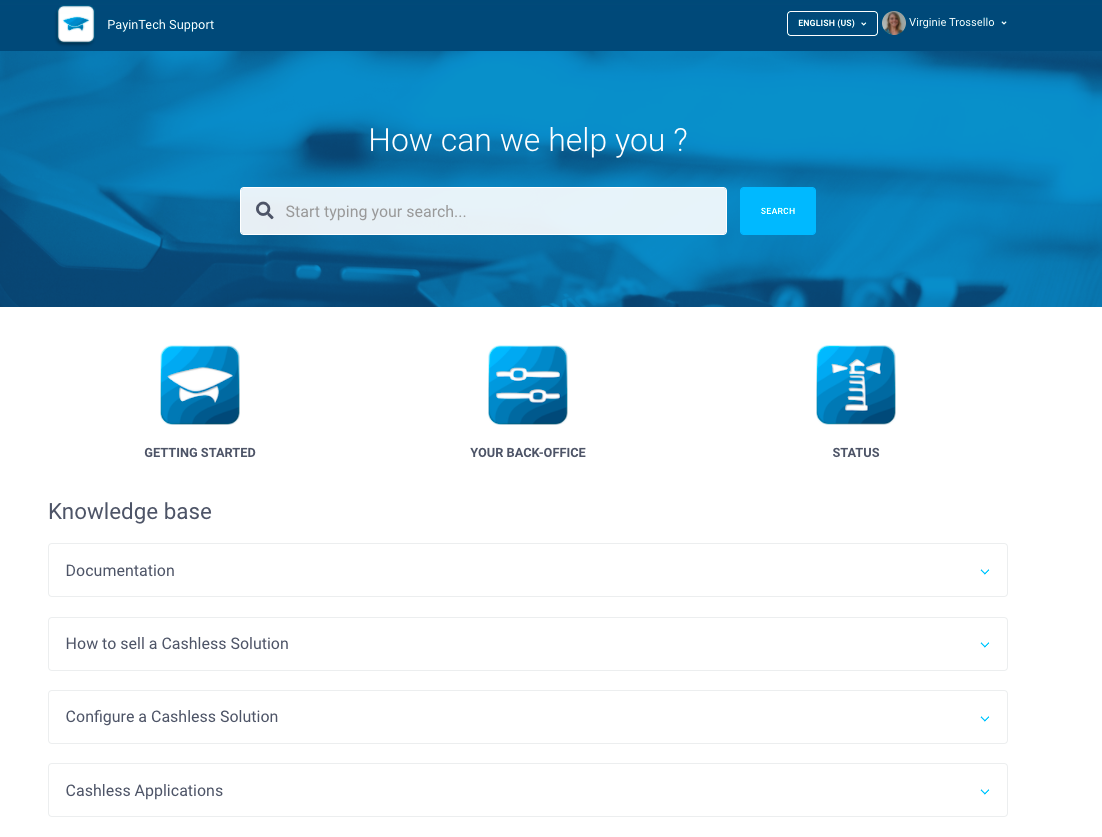The image size is (1102, 837).
Task: Click Virginie Trossello's avatar picture
Action: coord(893,23)
